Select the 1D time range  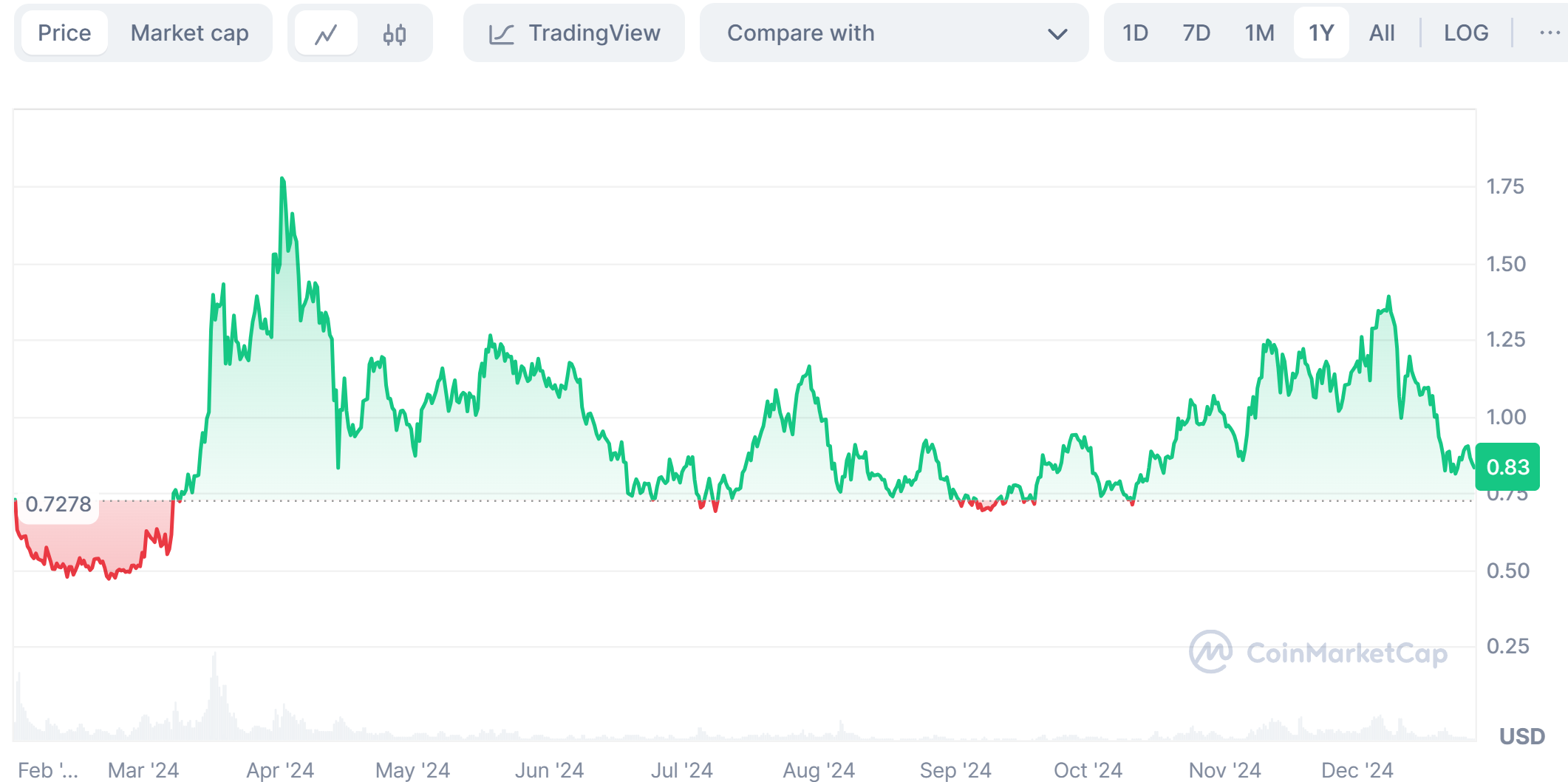pyautogui.click(x=1135, y=33)
